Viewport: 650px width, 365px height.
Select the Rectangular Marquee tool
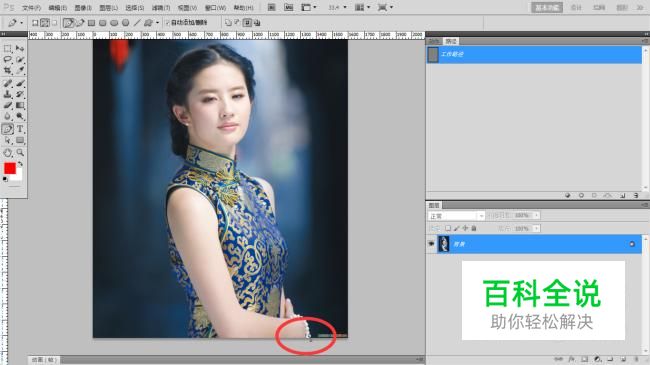[x=7, y=49]
